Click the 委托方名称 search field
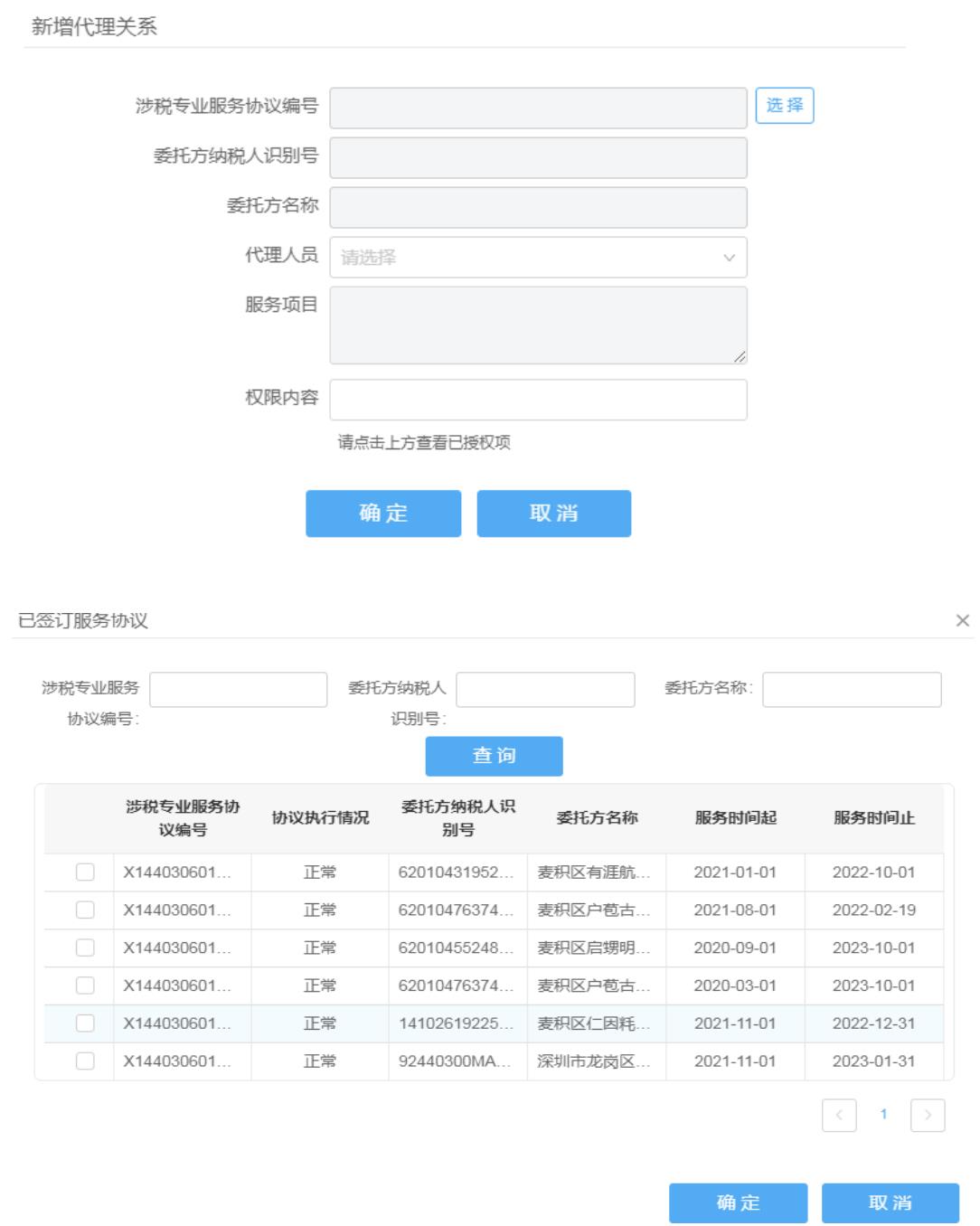This screenshot has width=980, height=1226. tap(852, 690)
